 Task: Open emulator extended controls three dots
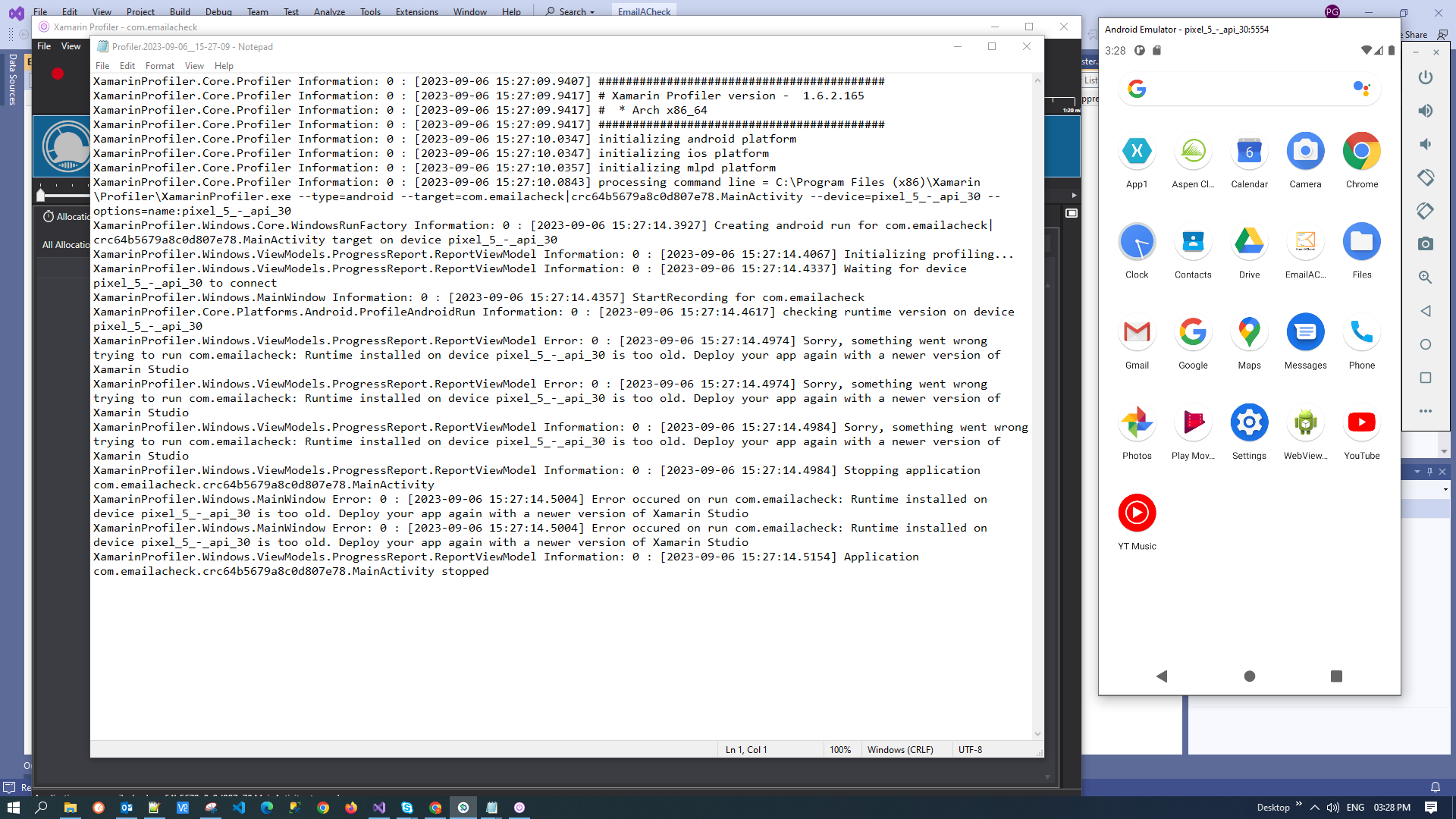[1426, 411]
